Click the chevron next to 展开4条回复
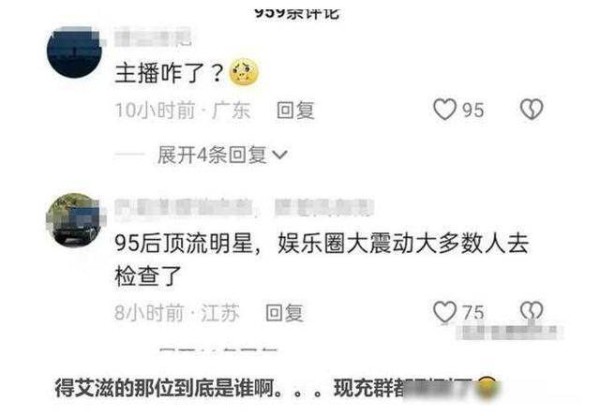The width and height of the screenshot is (600, 416). click(x=280, y=155)
